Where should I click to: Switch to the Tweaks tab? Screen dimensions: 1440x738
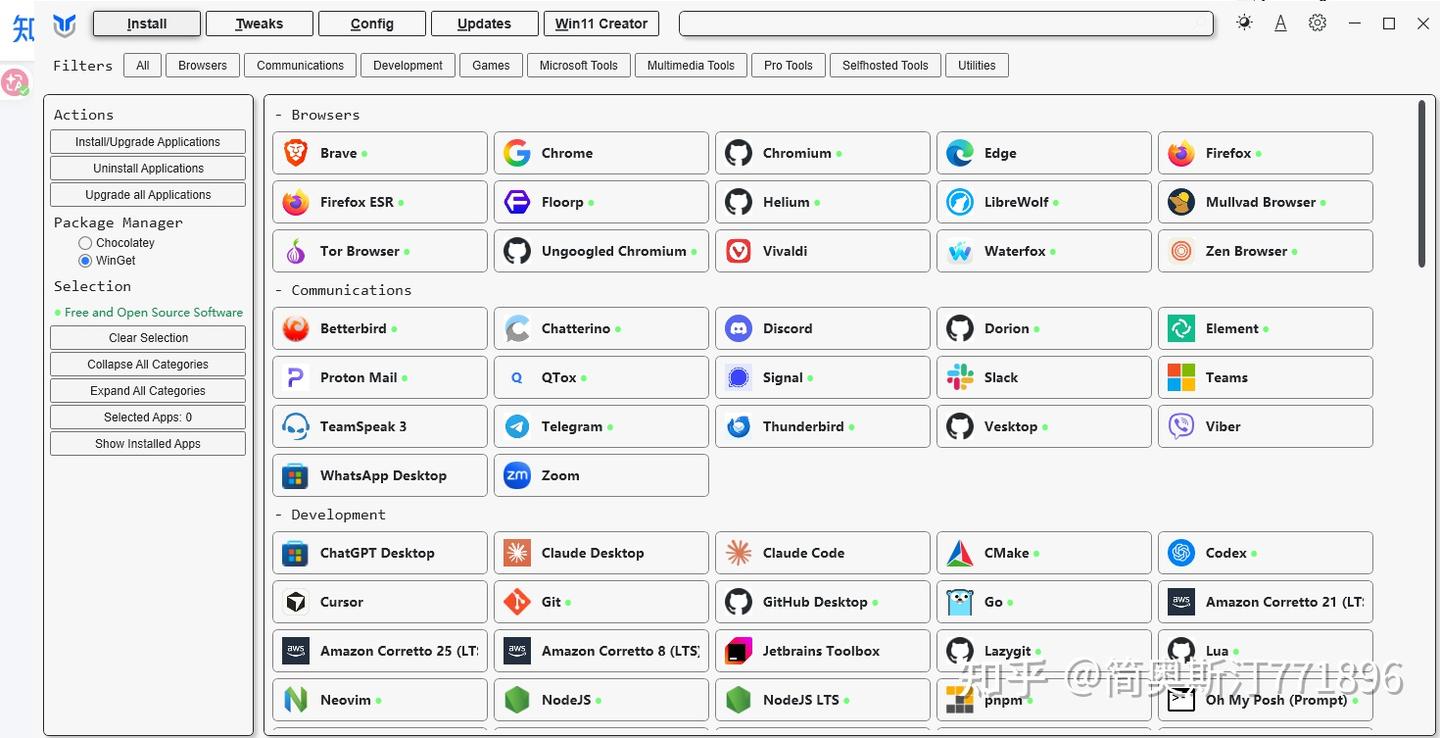(x=260, y=23)
